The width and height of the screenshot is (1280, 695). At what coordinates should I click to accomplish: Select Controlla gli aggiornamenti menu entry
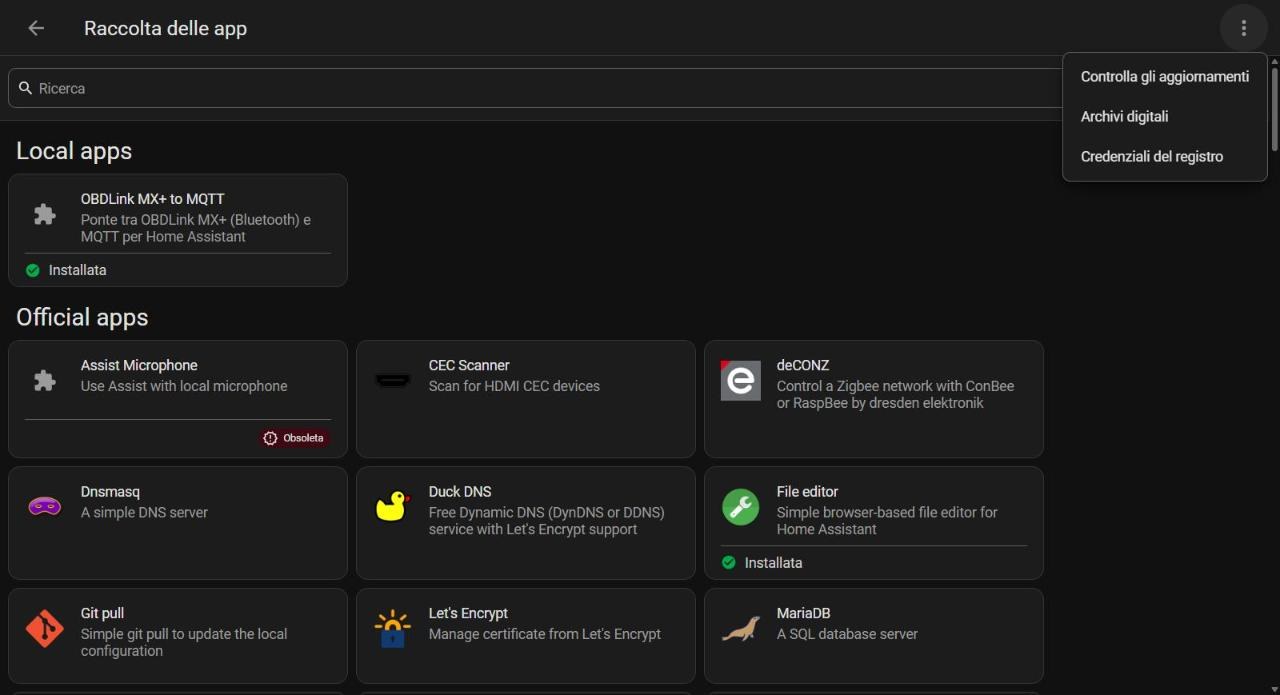[x=1165, y=77]
